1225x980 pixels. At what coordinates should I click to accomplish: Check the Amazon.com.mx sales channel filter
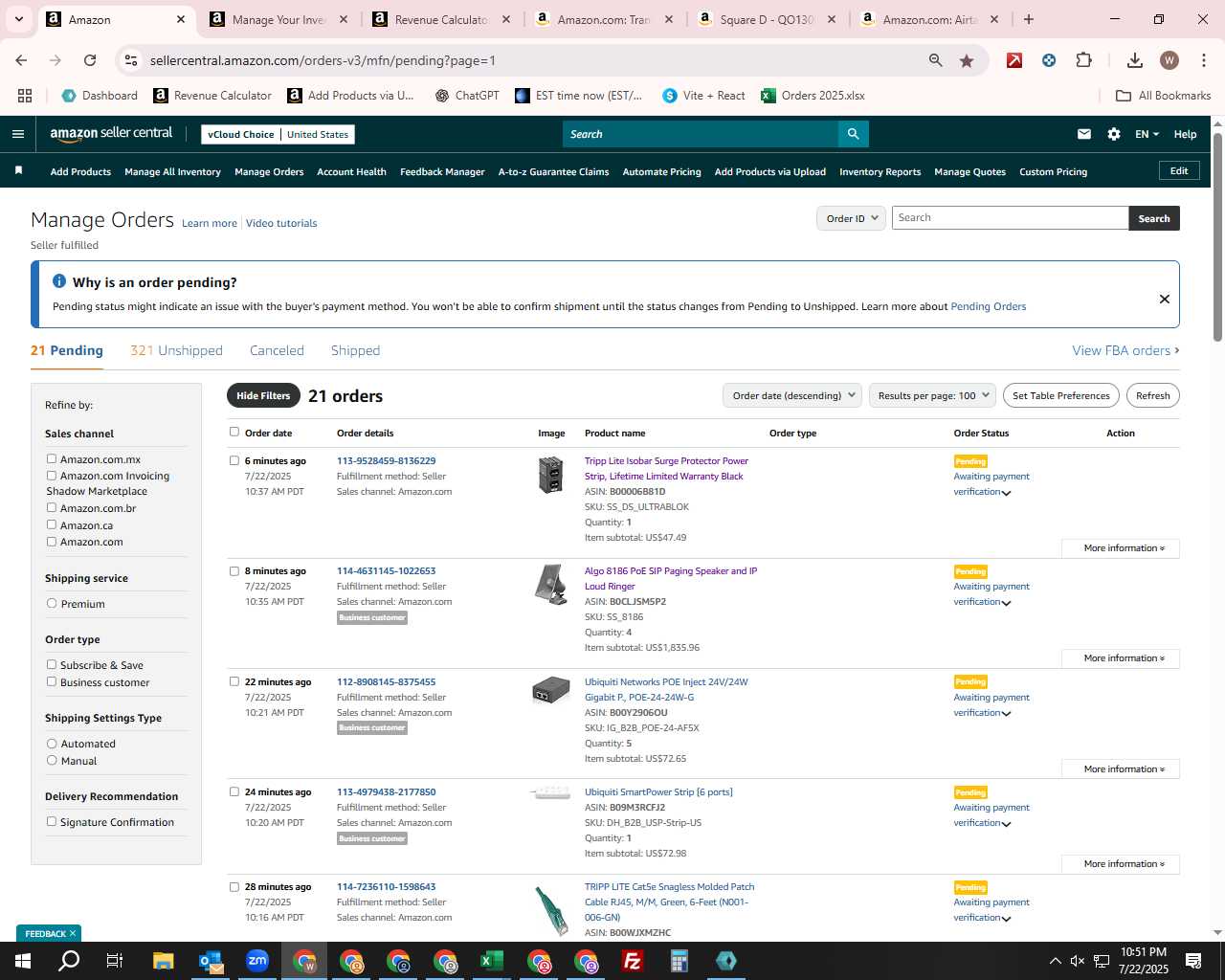[52, 458]
